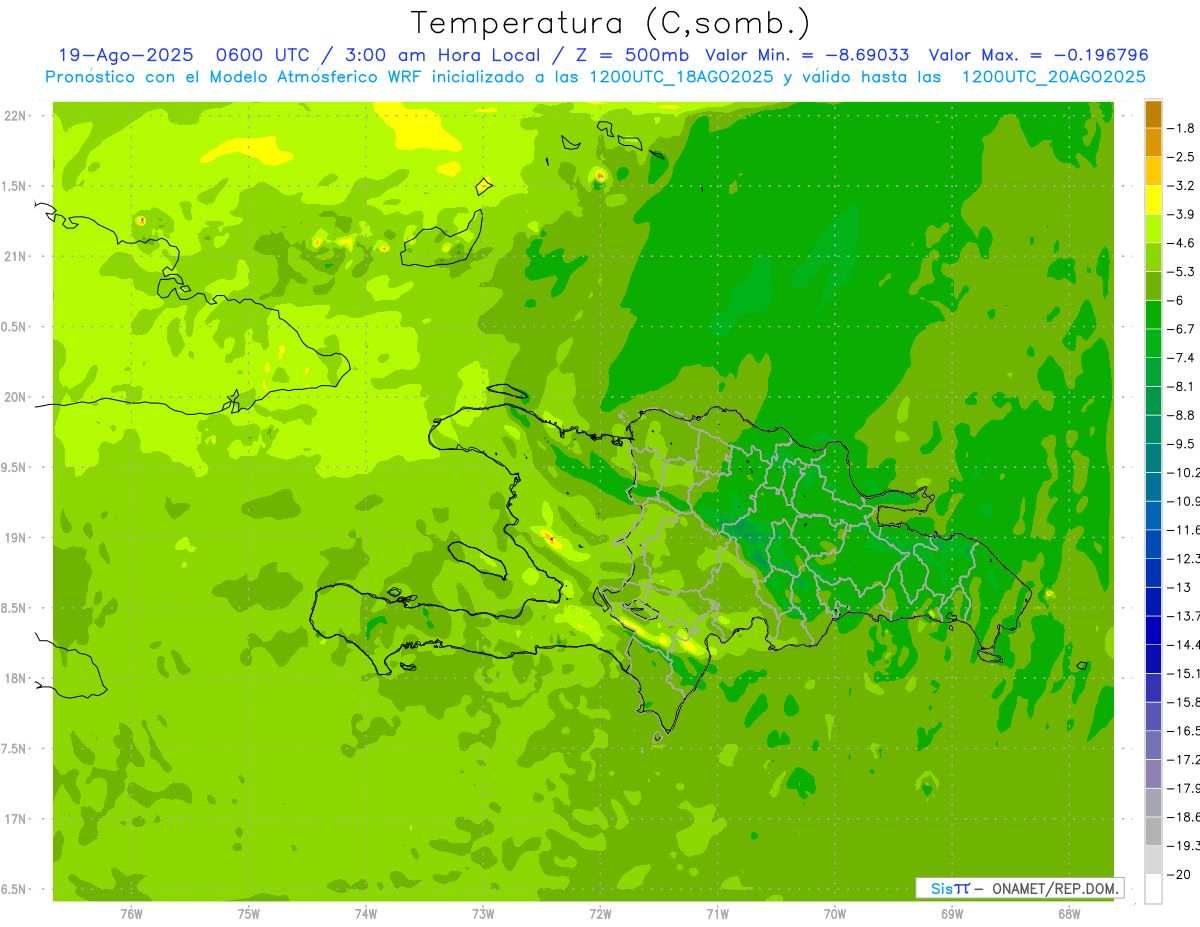Click the "-15.8" colorbar value
The width and height of the screenshot is (1200, 927).
click(x=1183, y=702)
